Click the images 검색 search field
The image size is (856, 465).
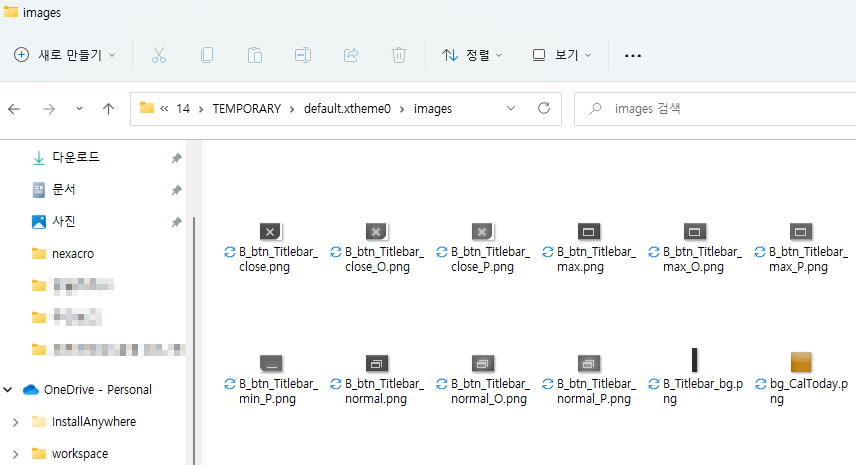[715, 109]
